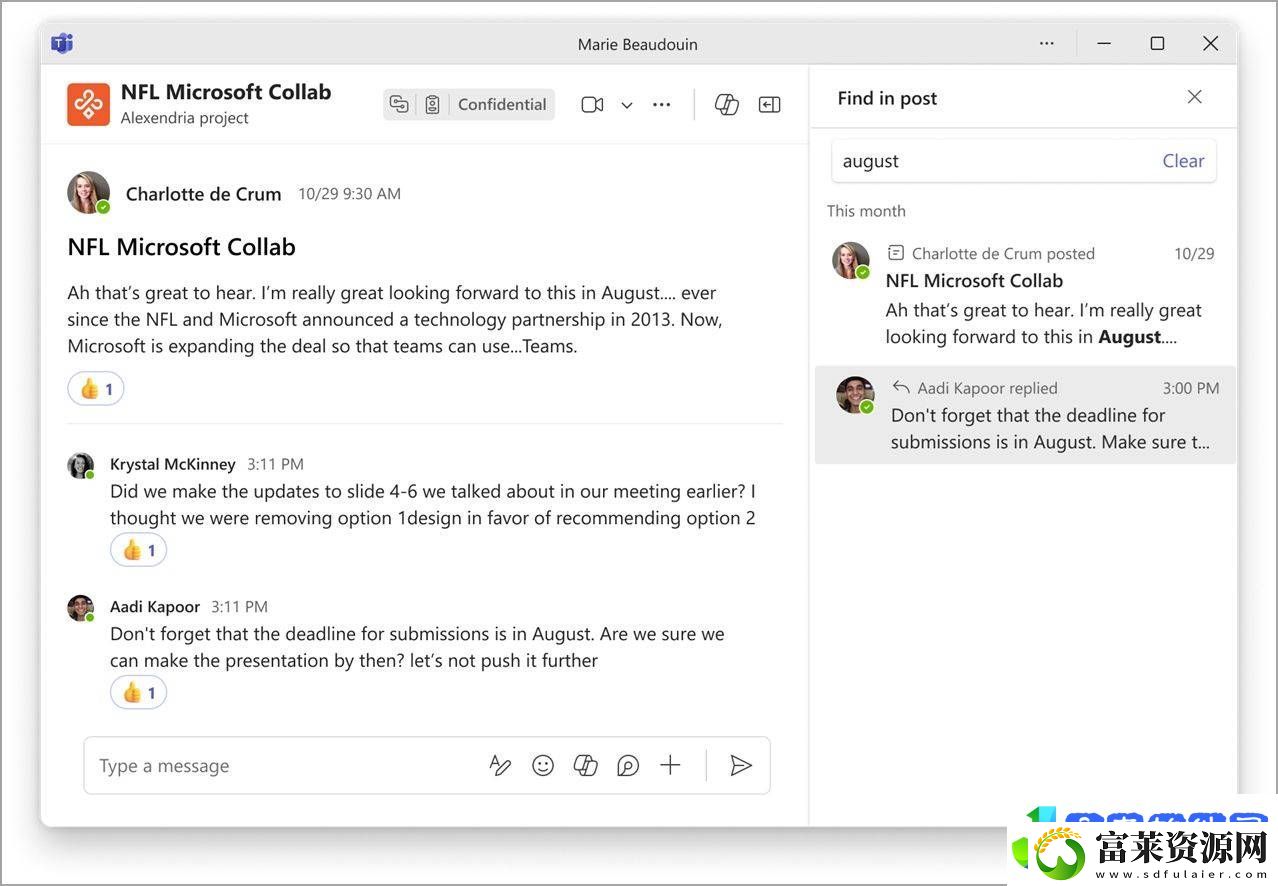Click the search field containing august
Image resolution: width=1278 pixels, height=886 pixels.
coord(1024,161)
